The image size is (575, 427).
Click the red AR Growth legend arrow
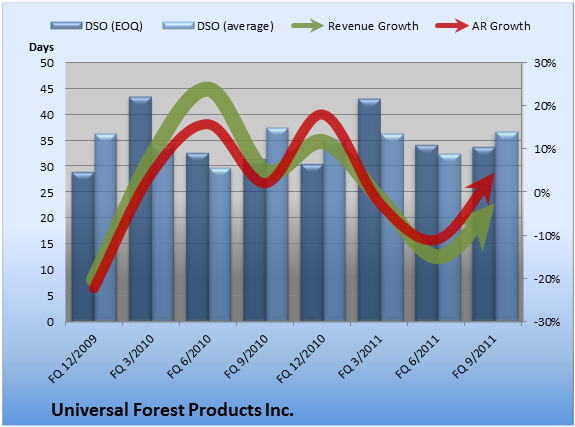tap(452, 26)
